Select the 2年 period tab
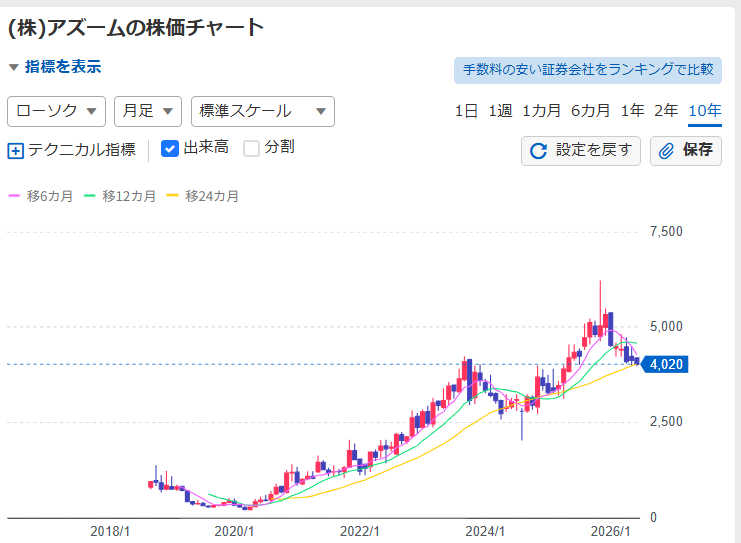The width and height of the screenshot is (741, 543). tap(666, 111)
